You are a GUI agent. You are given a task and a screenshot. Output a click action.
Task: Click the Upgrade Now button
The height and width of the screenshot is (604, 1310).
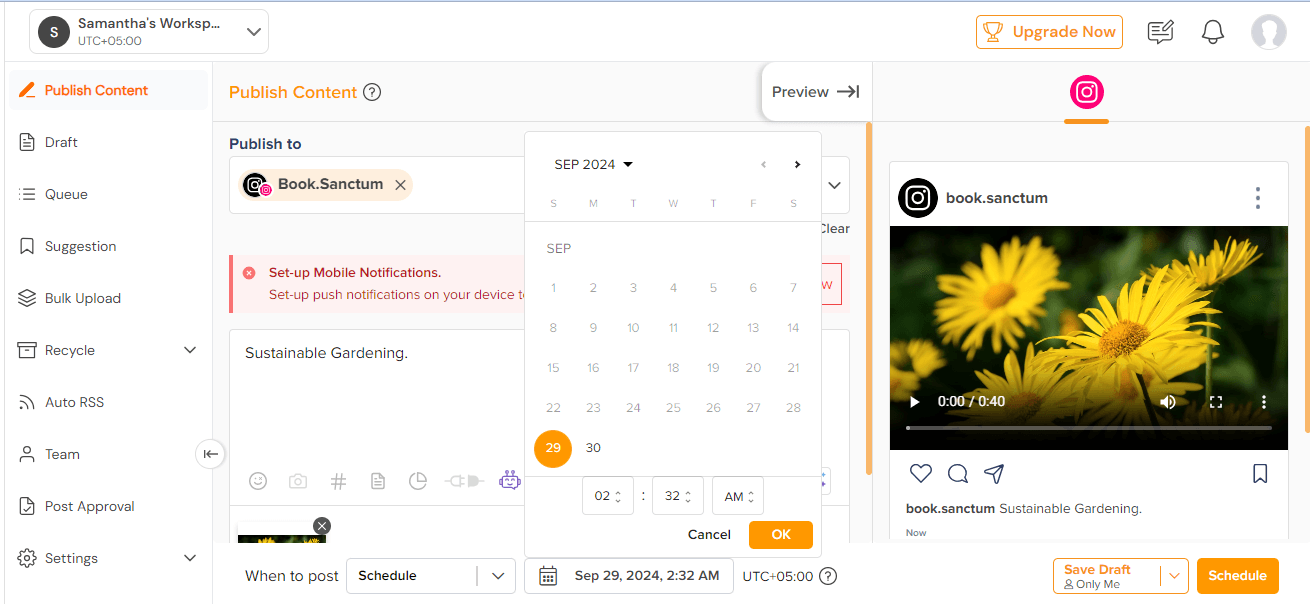[1049, 32]
